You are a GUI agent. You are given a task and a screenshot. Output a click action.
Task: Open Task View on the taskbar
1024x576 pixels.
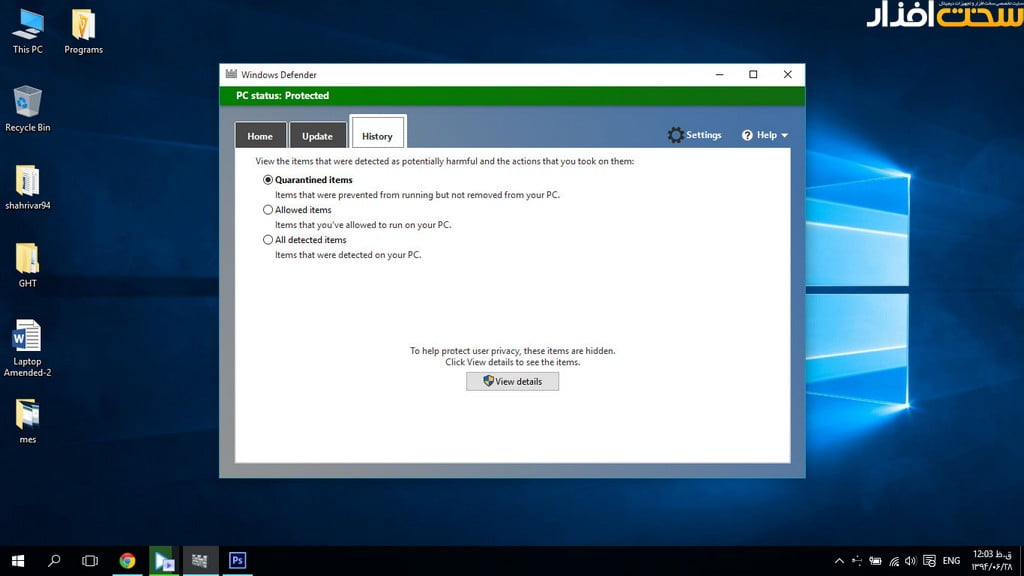[x=90, y=560]
